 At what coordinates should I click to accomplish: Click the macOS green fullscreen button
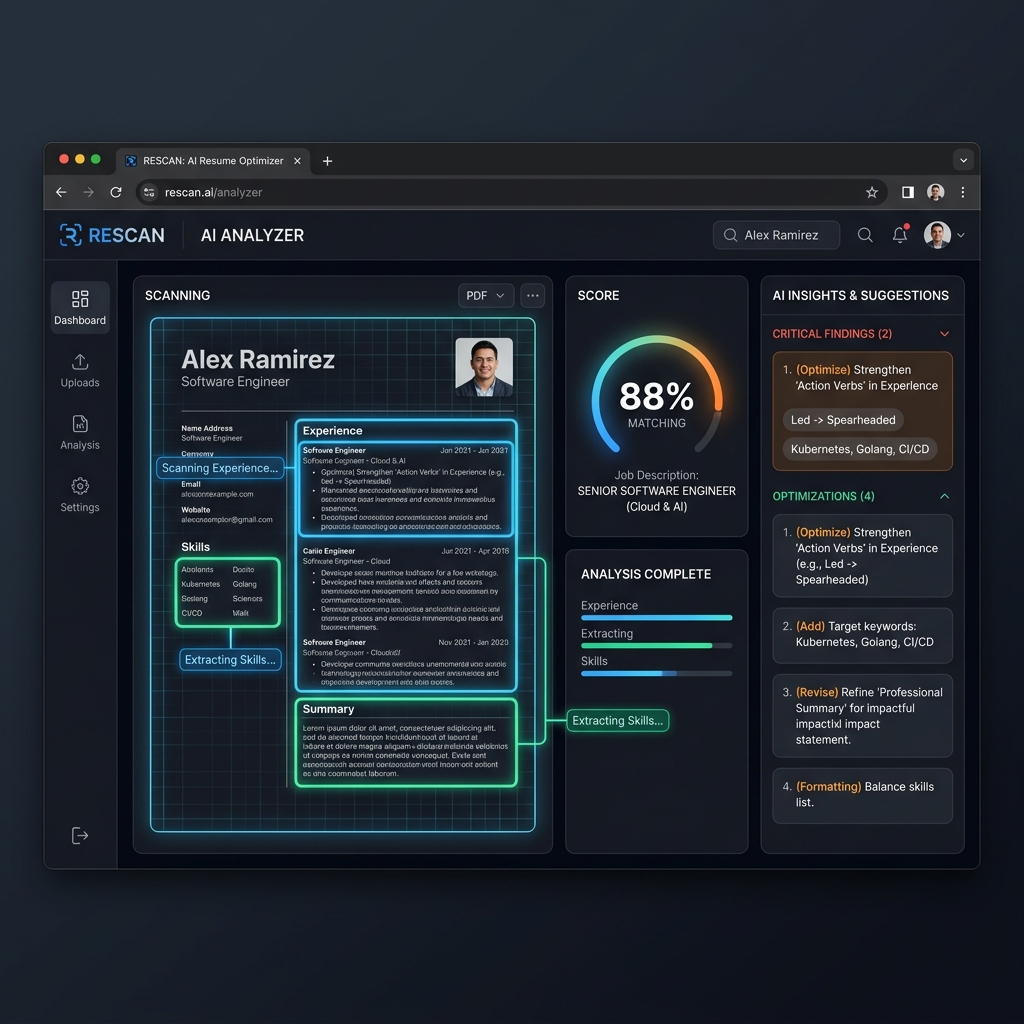(96, 159)
